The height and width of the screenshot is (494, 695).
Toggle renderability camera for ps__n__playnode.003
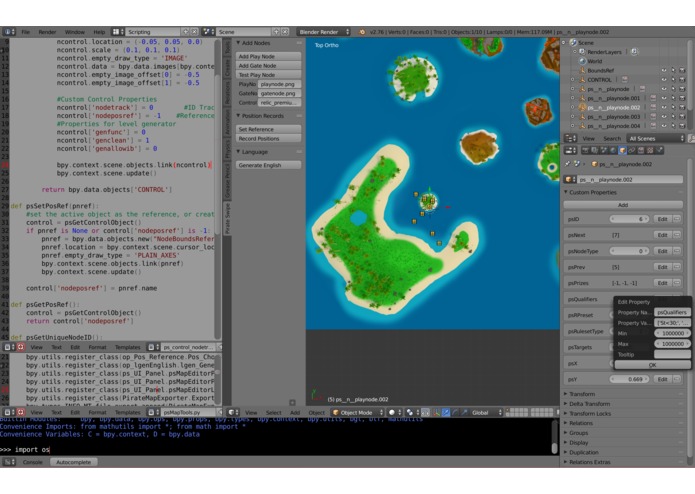click(682, 117)
